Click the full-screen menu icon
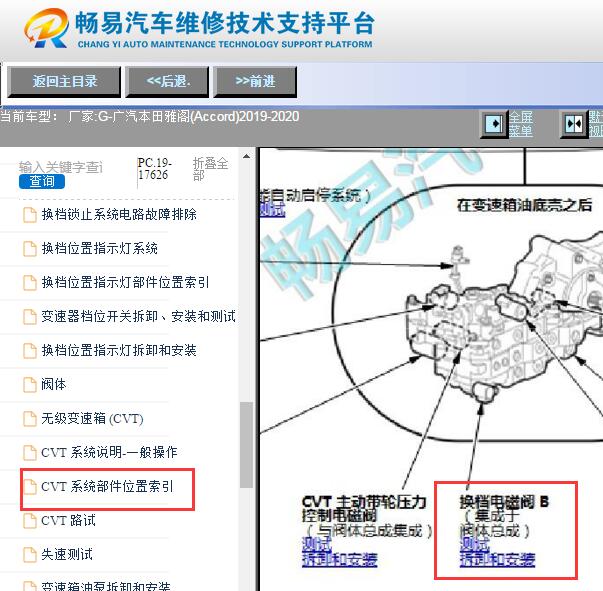Image resolution: width=603 pixels, height=591 pixels. click(494, 124)
